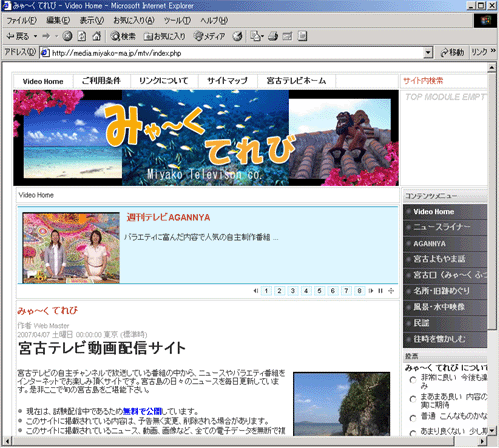Image resolution: width=499 pixels, height=448 pixels.
Task: Select the ご利用条件 navigation tab
Action: [101, 81]
